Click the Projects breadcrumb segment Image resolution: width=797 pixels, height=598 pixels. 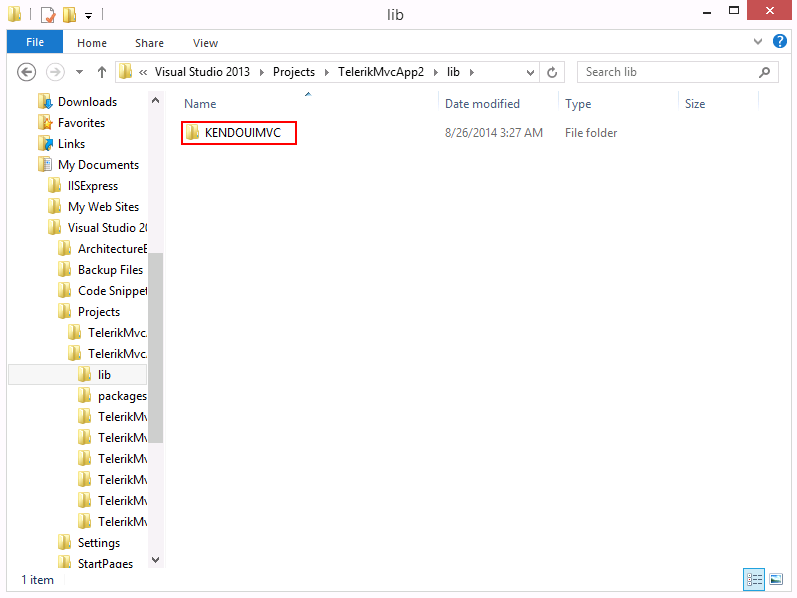(294, 72)
